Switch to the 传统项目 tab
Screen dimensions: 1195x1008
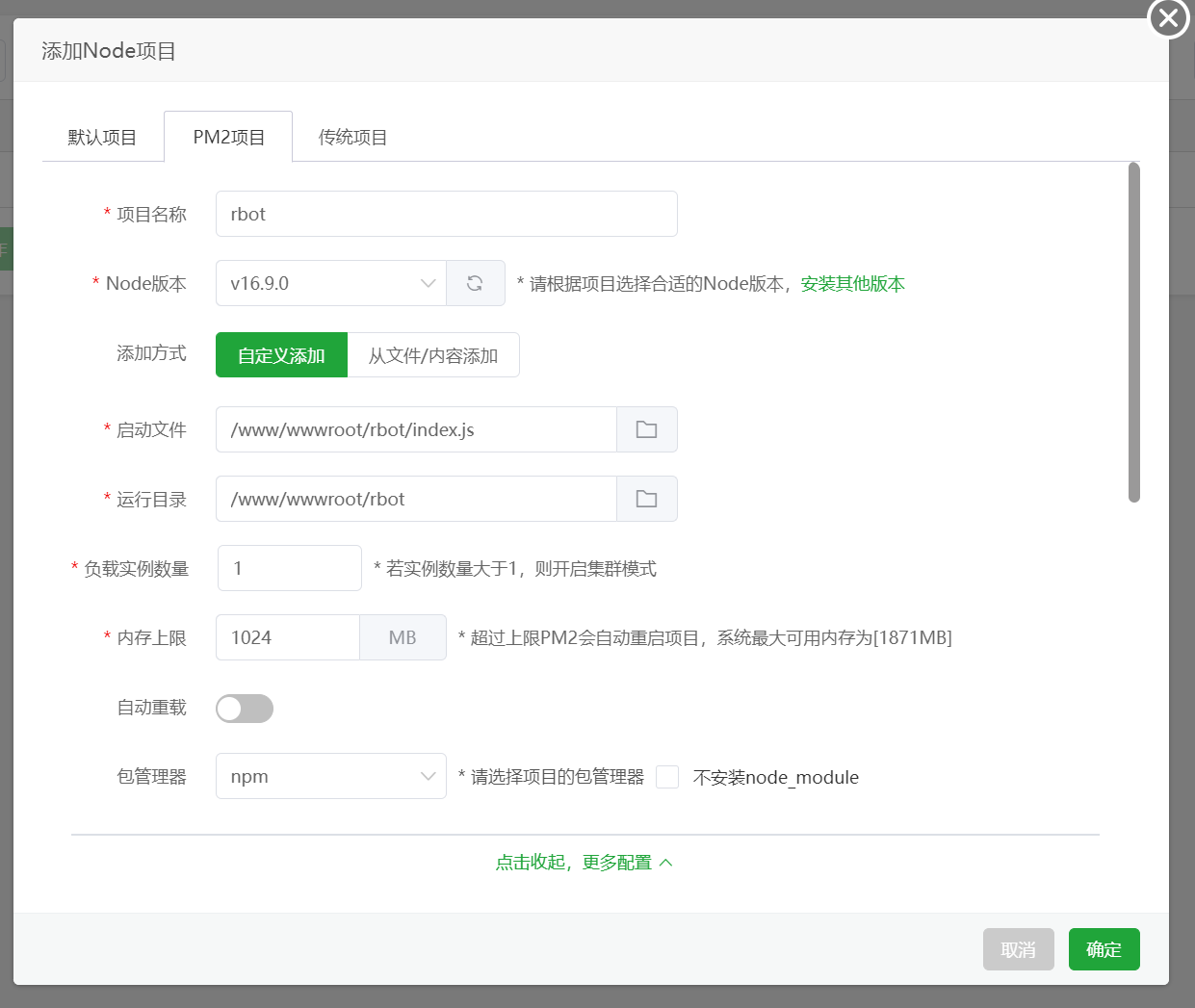point(352,136)
